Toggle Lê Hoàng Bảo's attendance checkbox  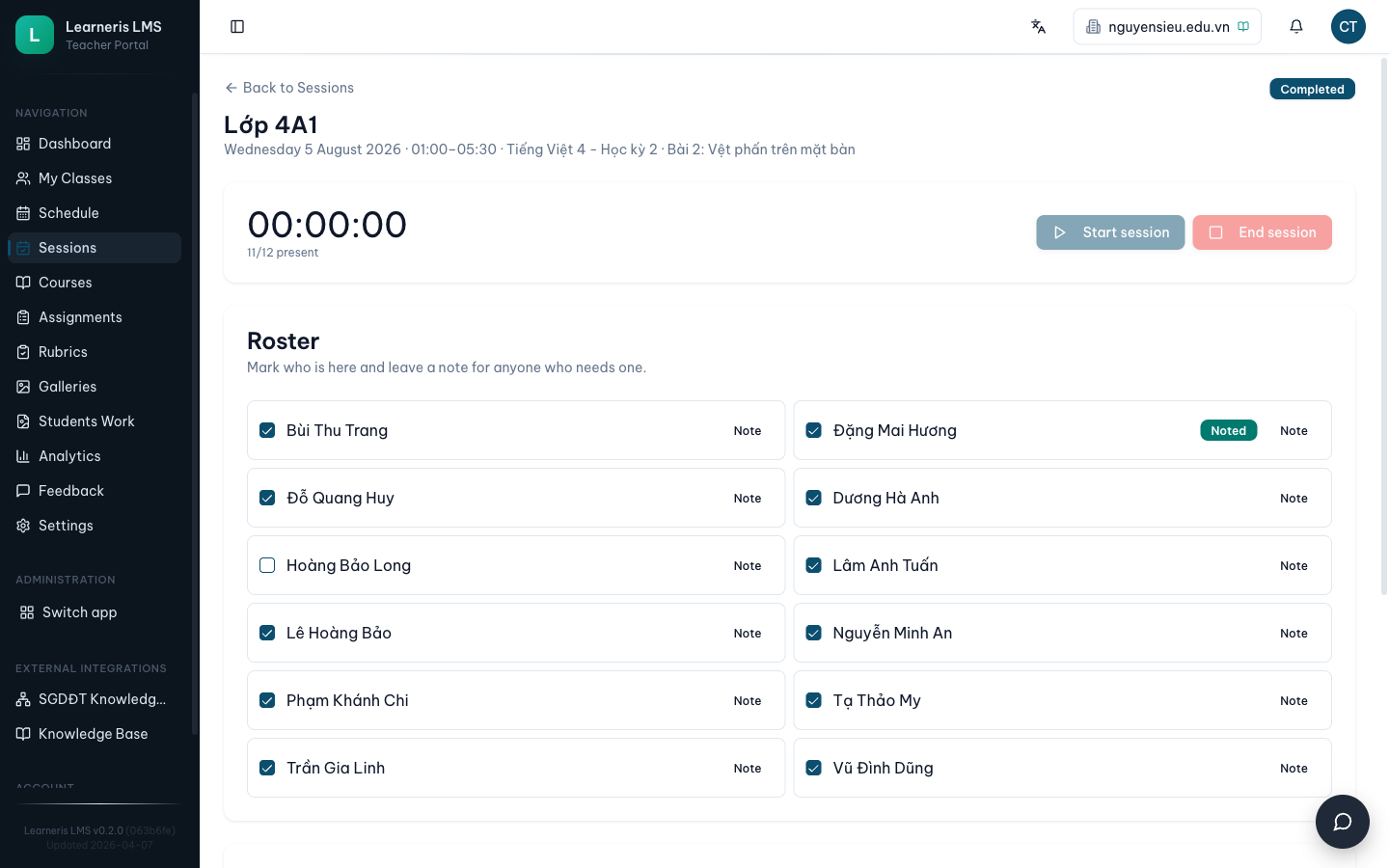tap(267, 633)
